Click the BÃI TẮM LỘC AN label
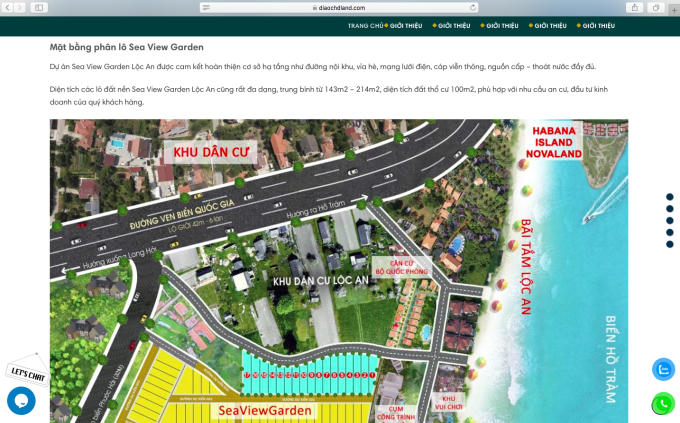This screenshot has width=680, height=423. tap(526, 266)
